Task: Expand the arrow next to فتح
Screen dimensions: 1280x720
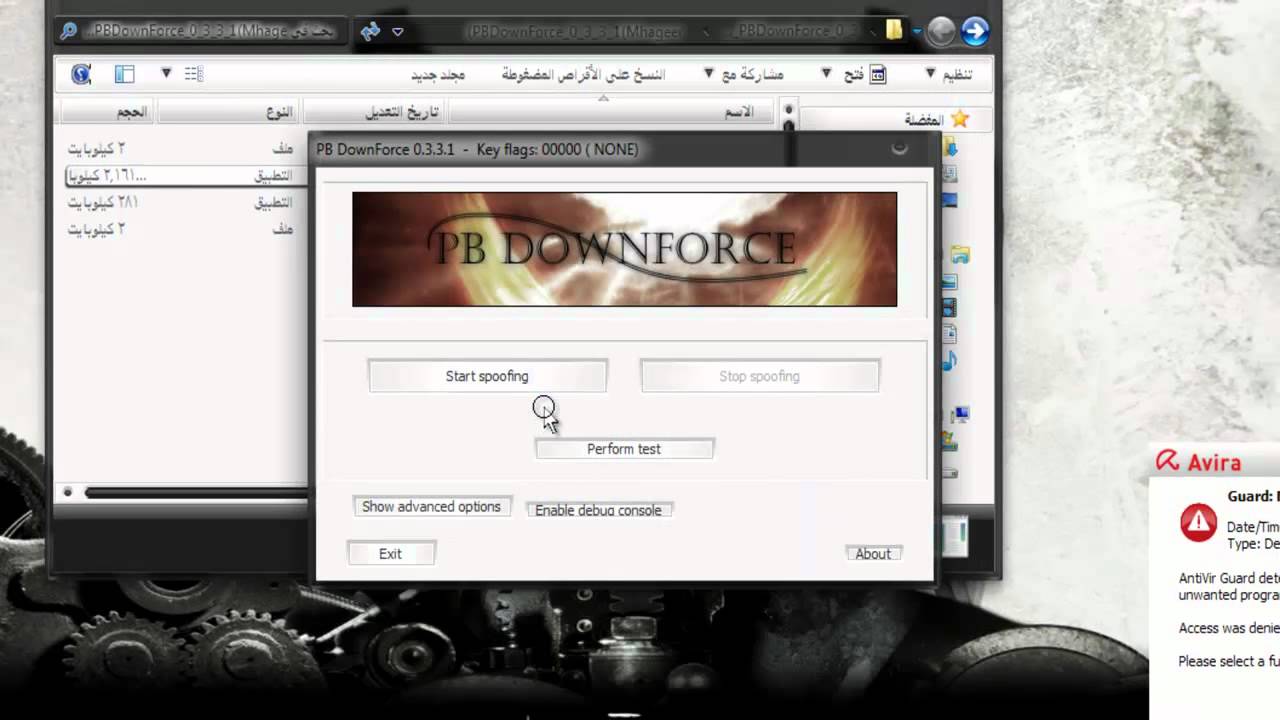Action: click(827, 73)
